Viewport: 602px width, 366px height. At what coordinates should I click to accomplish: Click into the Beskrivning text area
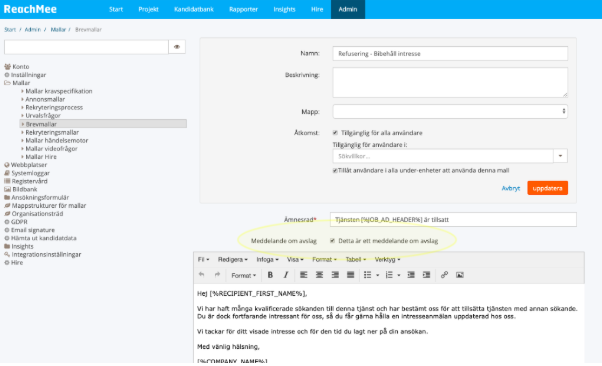(x=450, y=83)
